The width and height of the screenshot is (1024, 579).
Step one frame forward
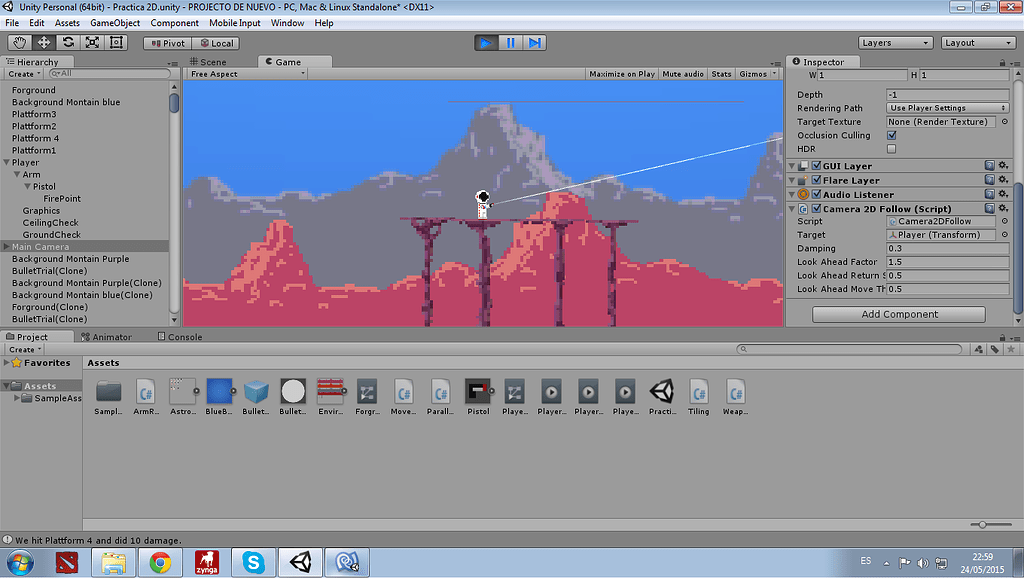[x=536, y=42]
